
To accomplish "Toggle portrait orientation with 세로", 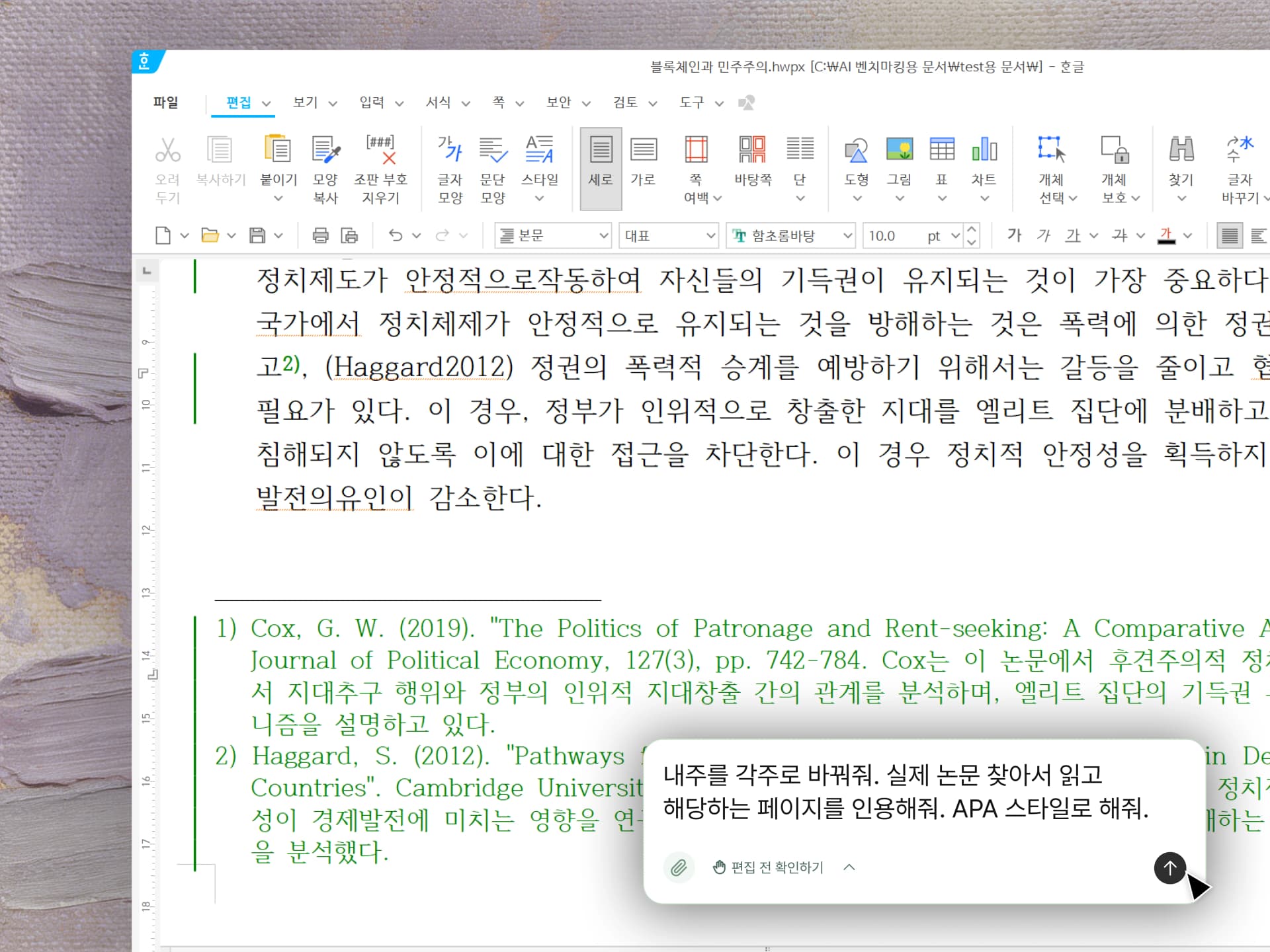I will coord(600,167).
